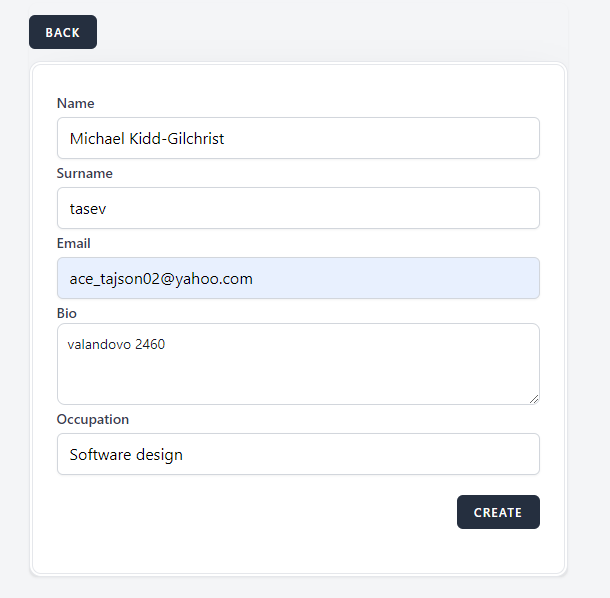Click the Email field label
The height and width of the screenshot is (598, 610).
(x=74, y=243)
